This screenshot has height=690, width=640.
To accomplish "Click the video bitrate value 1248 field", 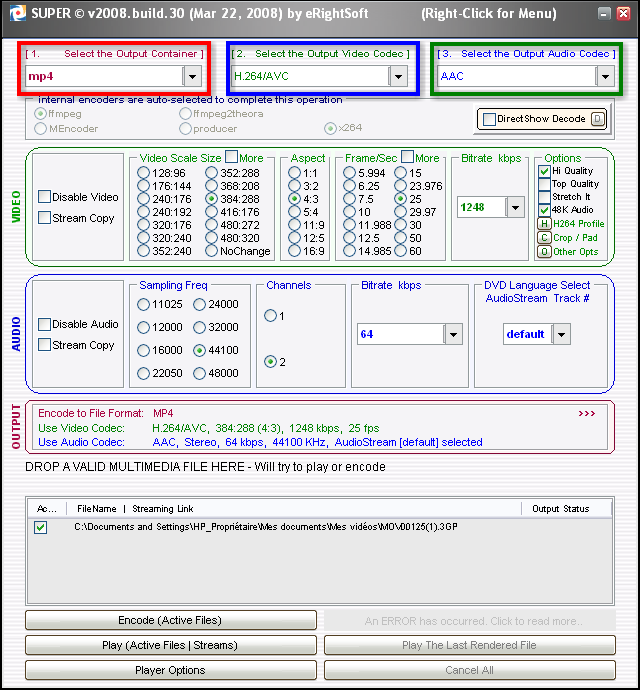I will coord(482,207).
